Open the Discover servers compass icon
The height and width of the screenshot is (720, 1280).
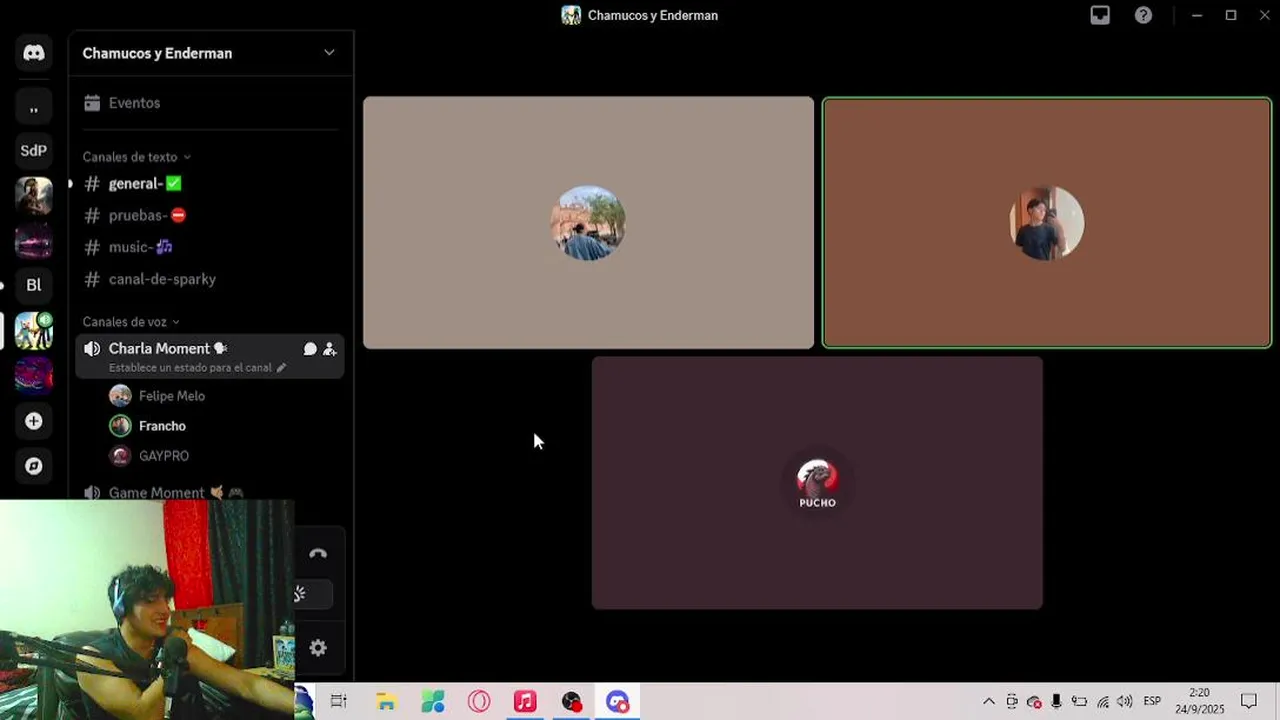point(34,466)
